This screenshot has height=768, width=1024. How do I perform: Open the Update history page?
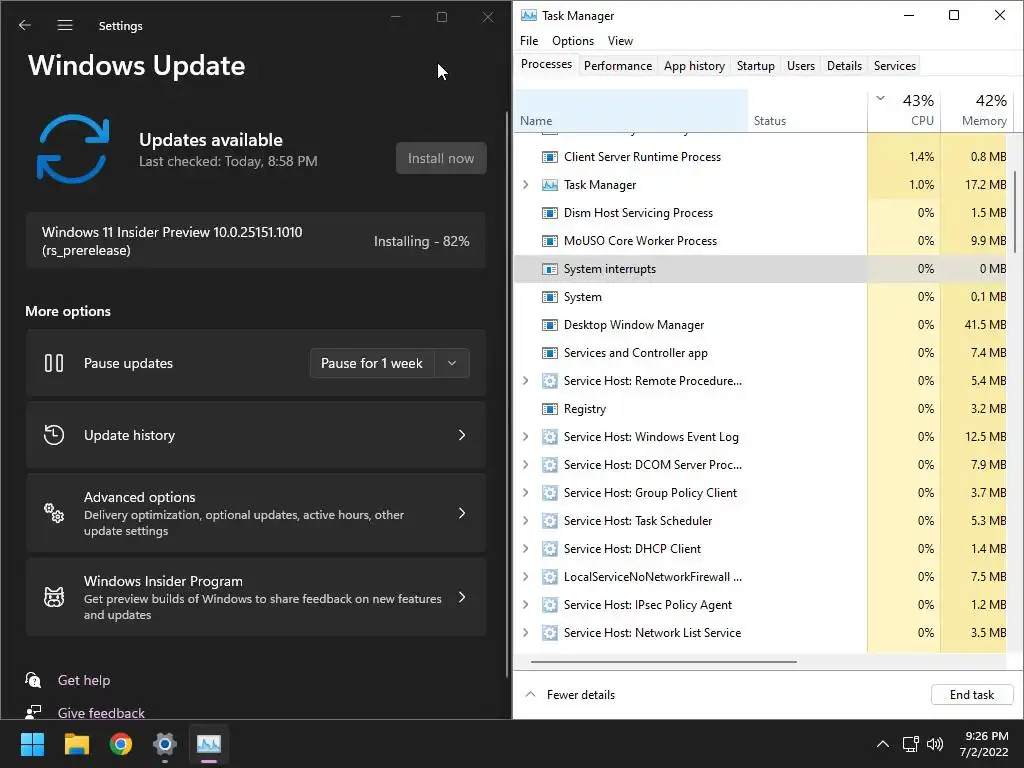click(256, 435)
